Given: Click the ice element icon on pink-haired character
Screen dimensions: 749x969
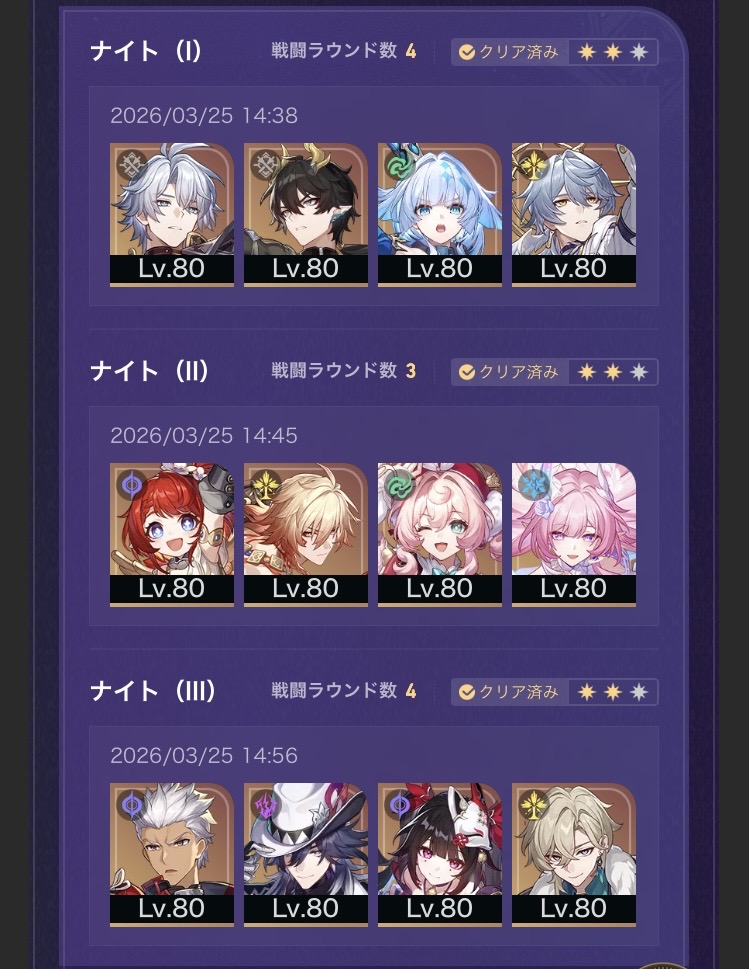Looking at the screenshot, I should point(533,485).
